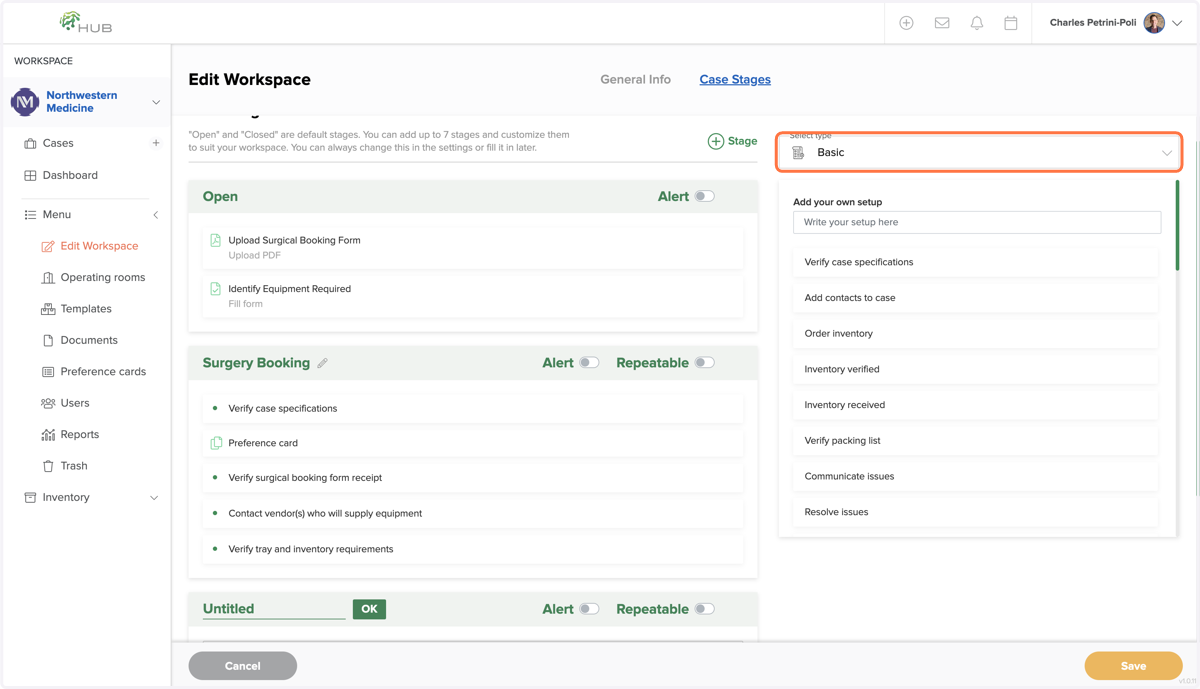Select Edit Workspace in sidebar
The image size is (1200, 689).
(99, 246)
